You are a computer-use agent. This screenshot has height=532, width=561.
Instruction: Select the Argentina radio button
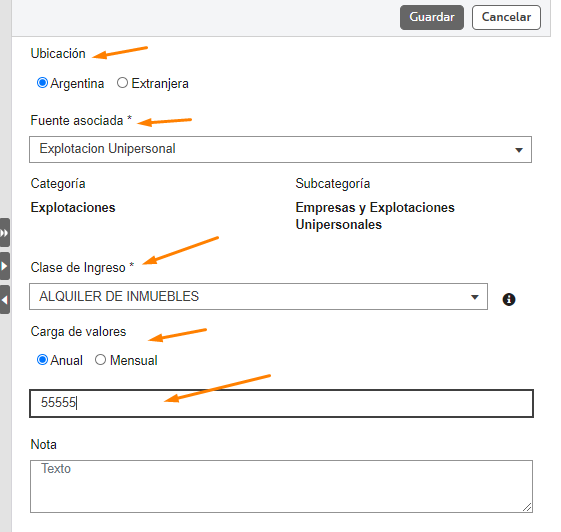click(42, 83)
